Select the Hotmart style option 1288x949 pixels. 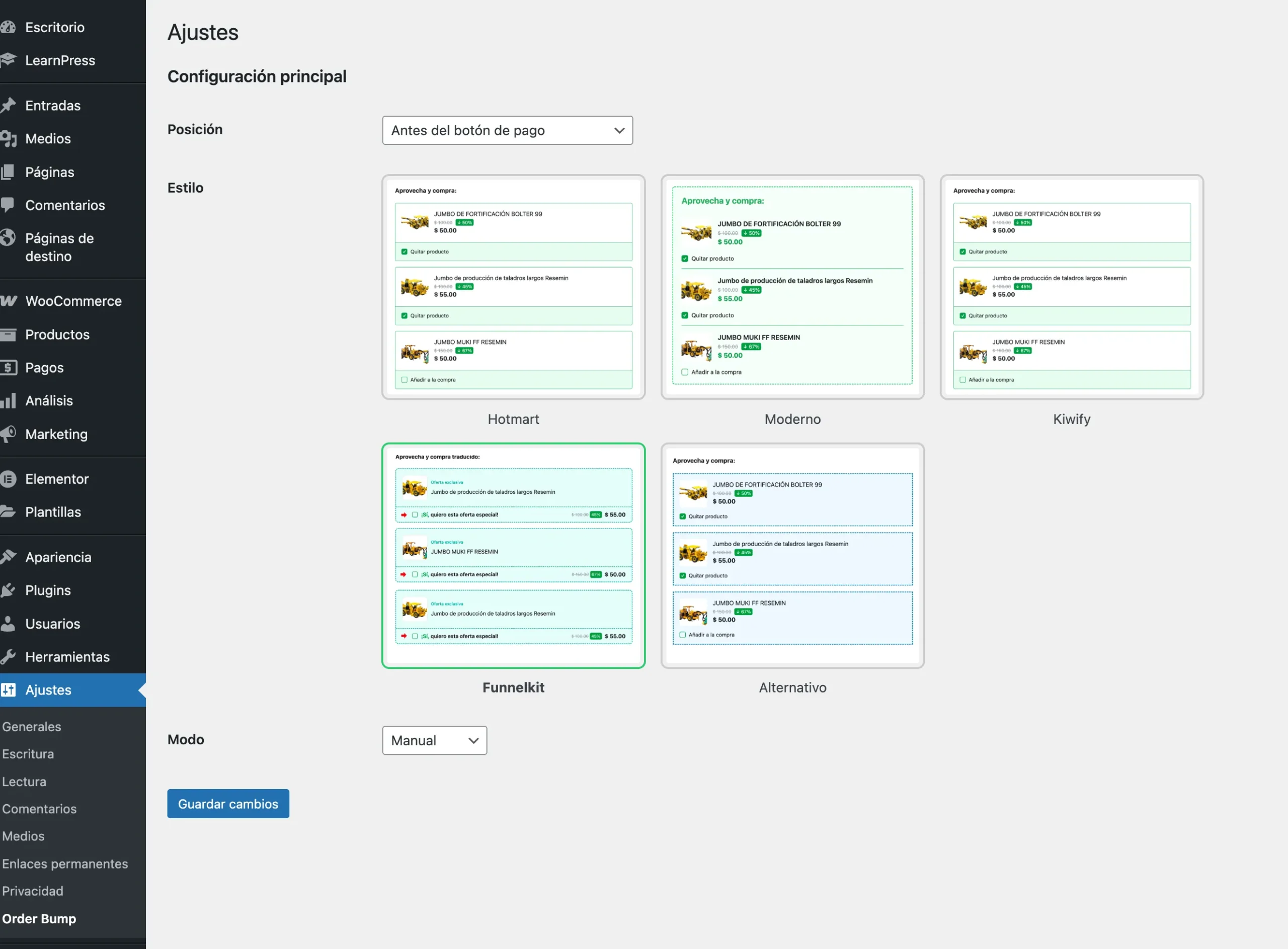[513, 287]
